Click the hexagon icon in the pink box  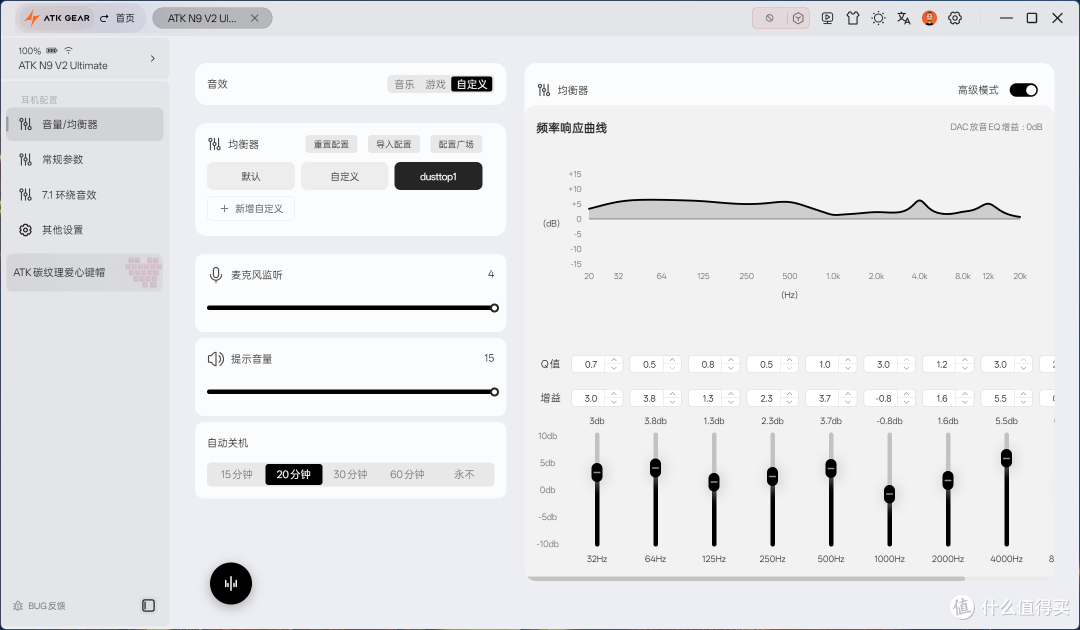(798, 19)
